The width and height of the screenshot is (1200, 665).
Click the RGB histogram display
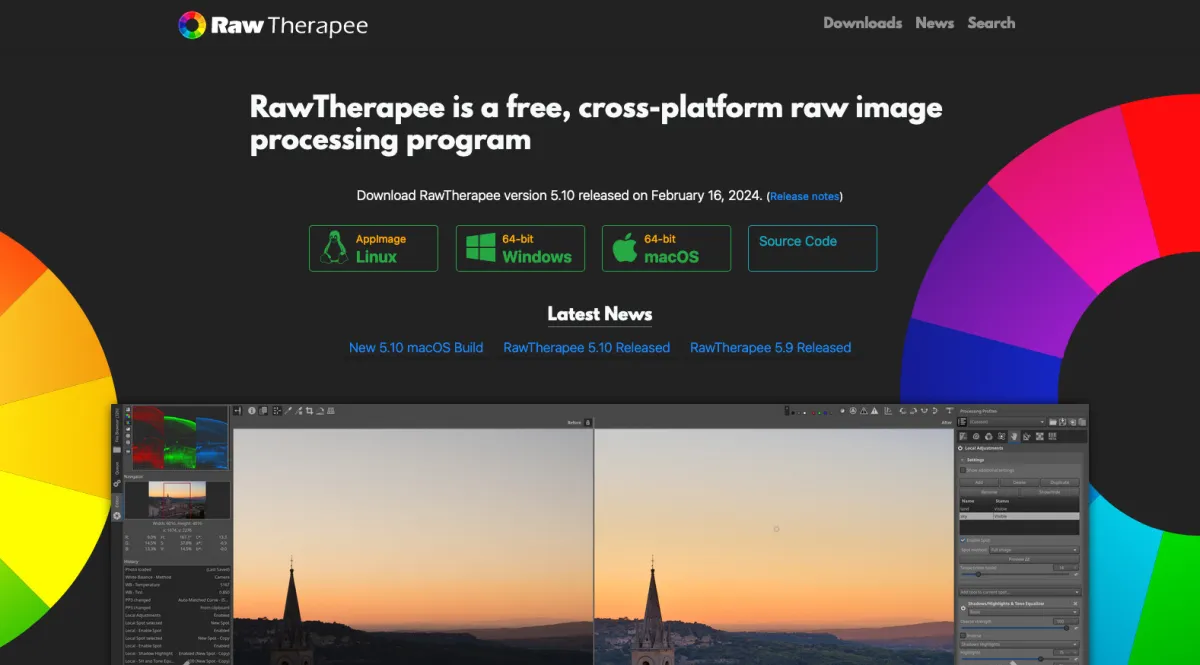coord(180,437)
